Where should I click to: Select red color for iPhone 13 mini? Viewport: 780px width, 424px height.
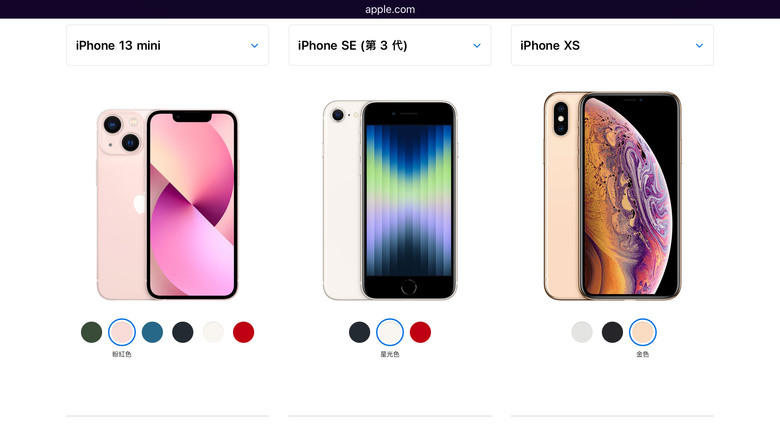[x=243, y=332]
